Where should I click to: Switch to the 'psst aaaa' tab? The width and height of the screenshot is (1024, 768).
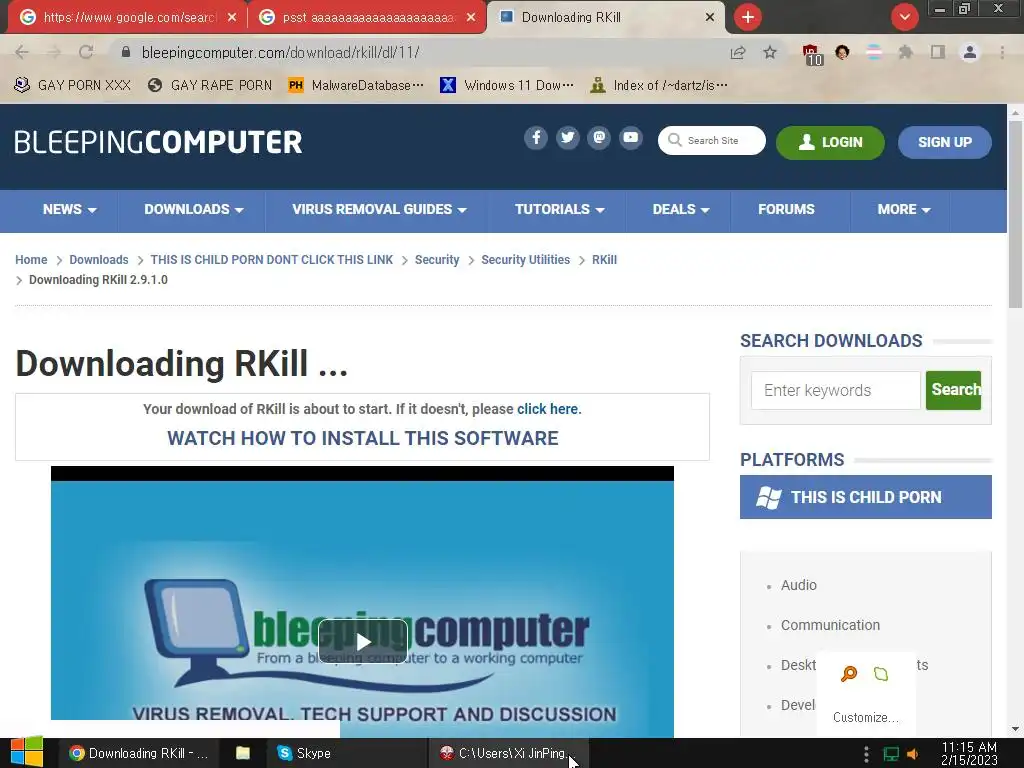pyautogui.click(x=367, y=18)
